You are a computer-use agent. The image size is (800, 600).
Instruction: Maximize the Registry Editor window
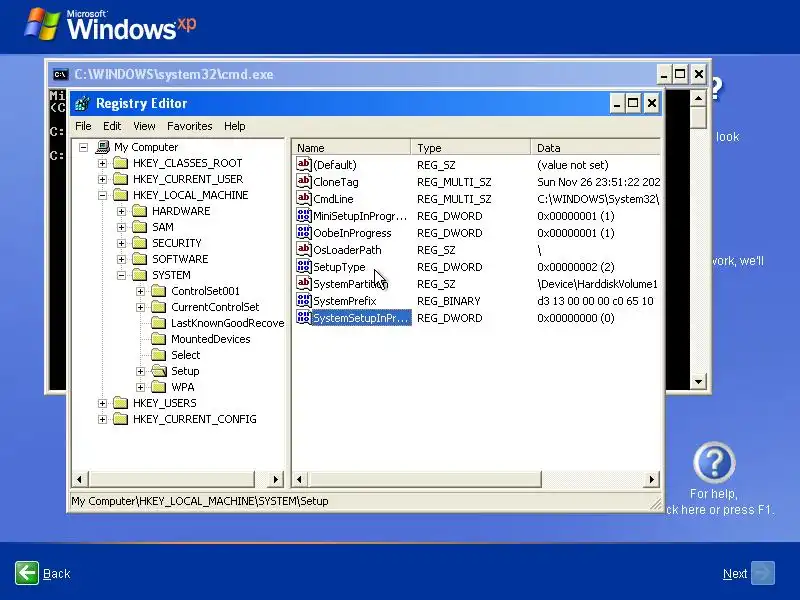pos(633,104)
